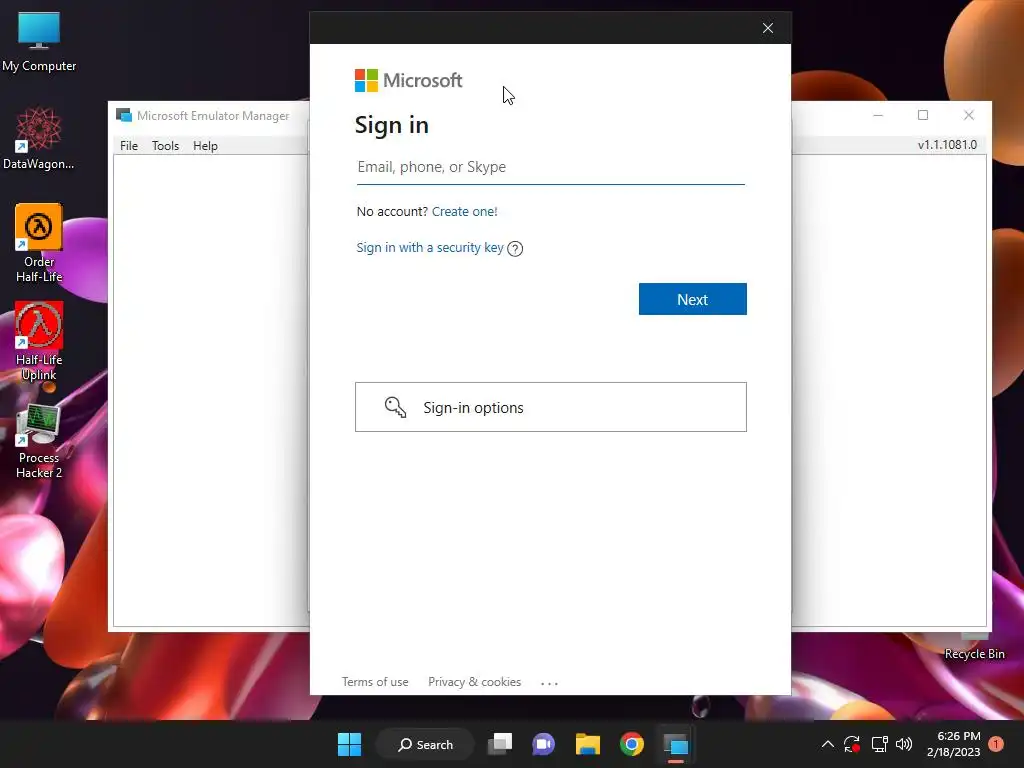Open the Windows Start menu

click(x=349, y=744)
